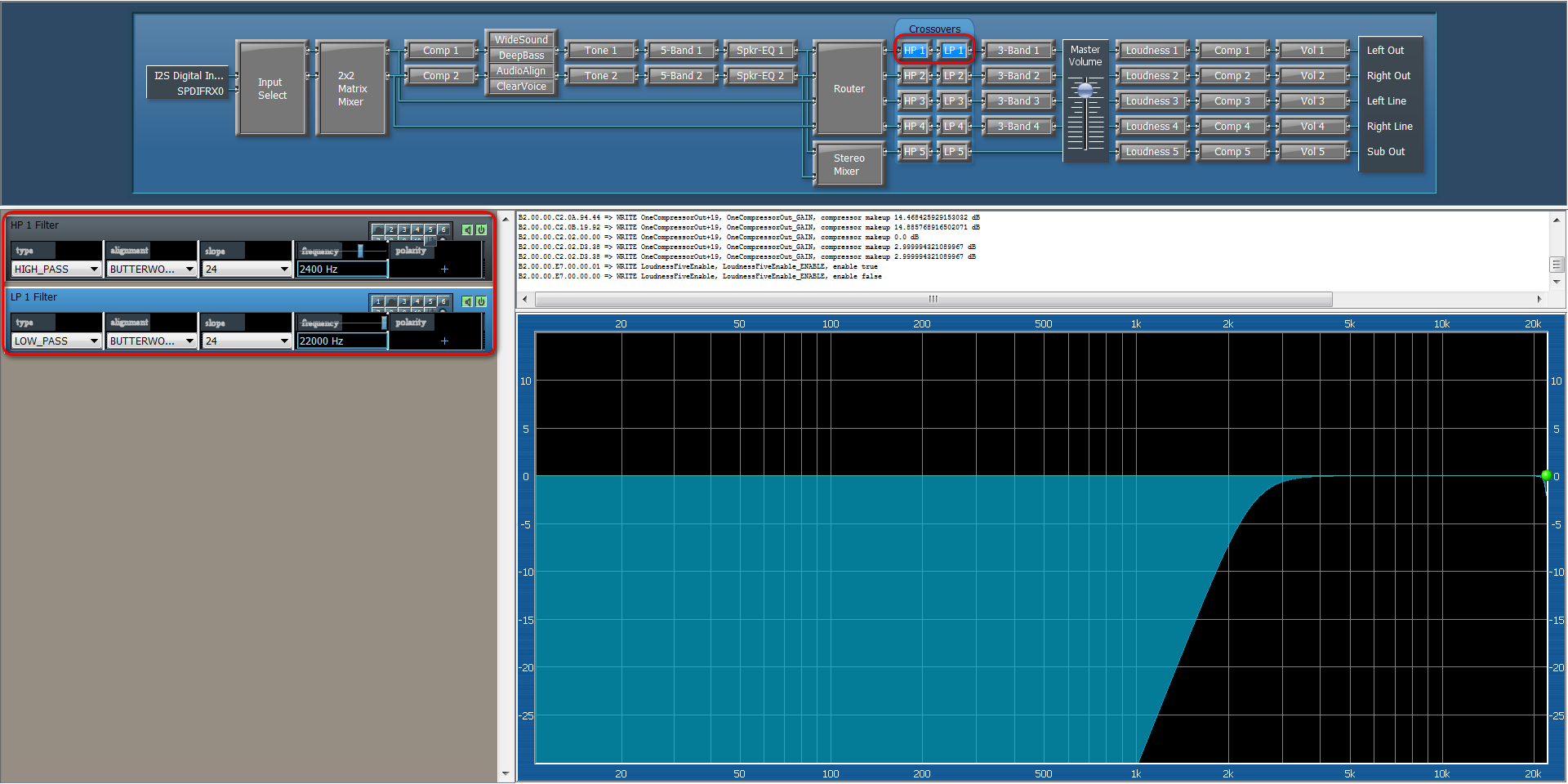
Task: Select the HP 2 crossover block
Action: tap(914, 76)
